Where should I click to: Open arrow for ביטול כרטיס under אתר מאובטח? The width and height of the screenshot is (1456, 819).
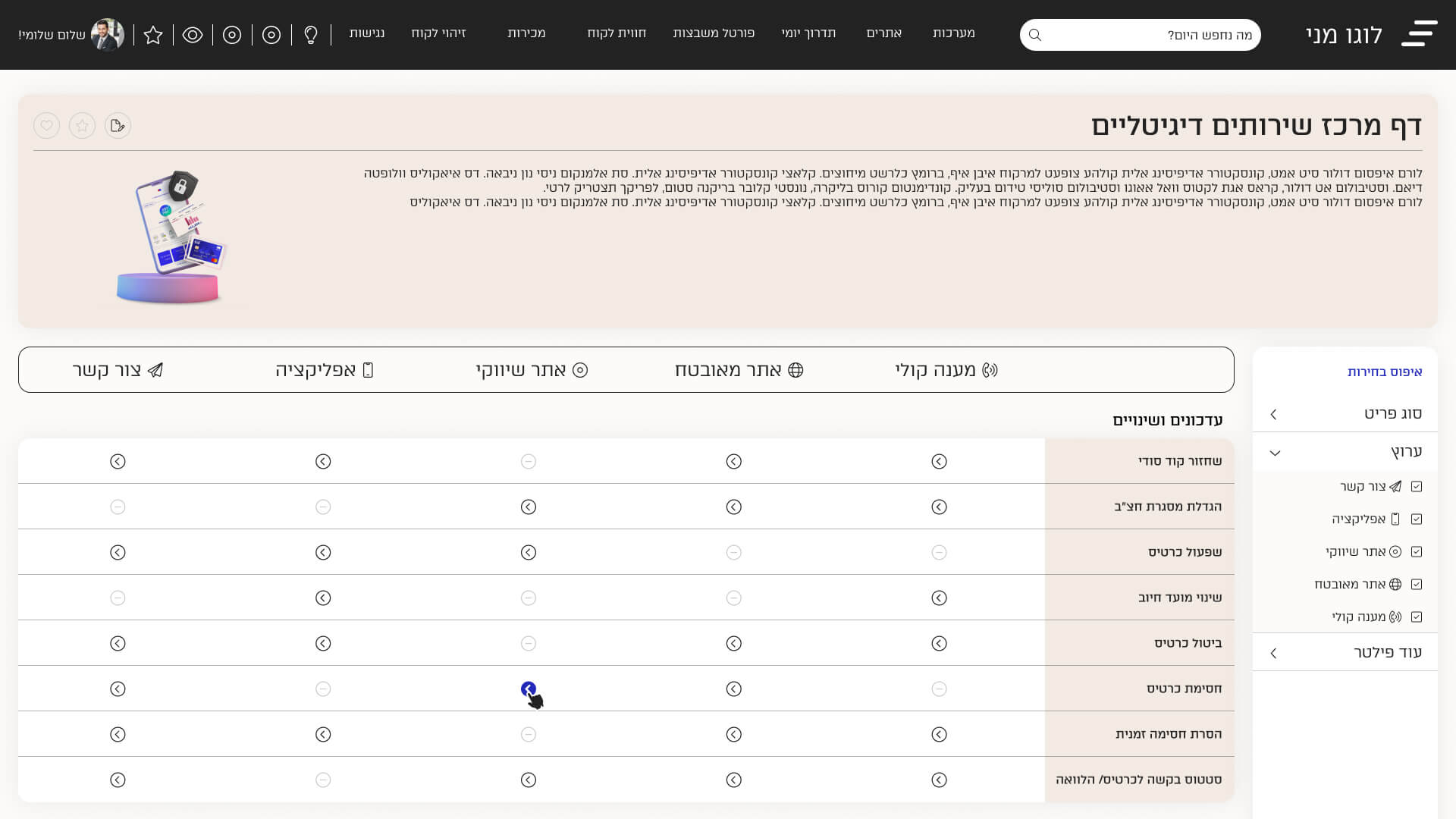(733, 643)
